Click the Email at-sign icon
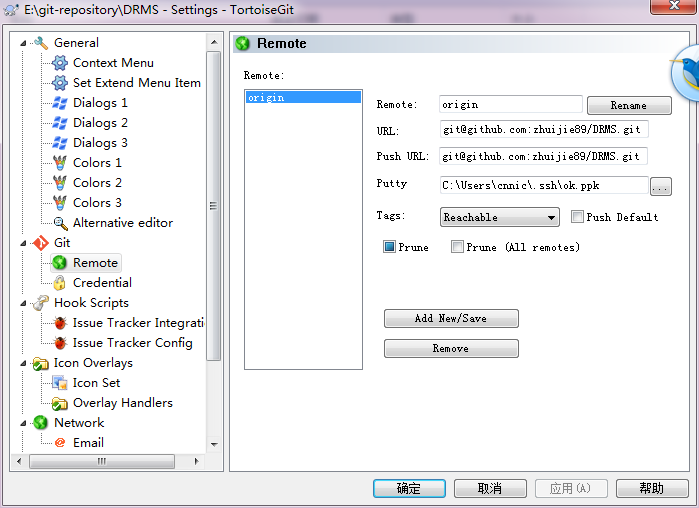Screen dimensions: 699x508 (60, 443)
